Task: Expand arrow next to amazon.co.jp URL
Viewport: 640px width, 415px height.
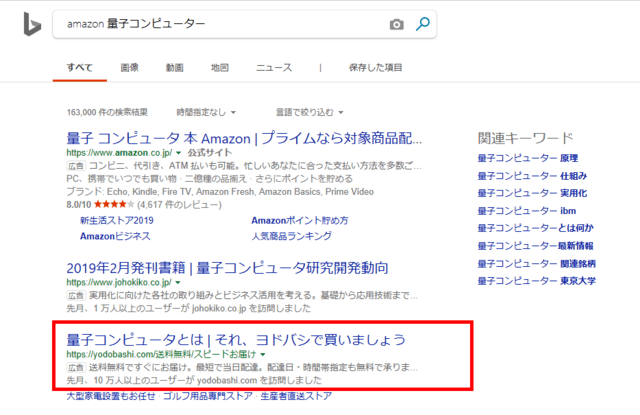Action: pyautogui.click(x=178, y=153)
